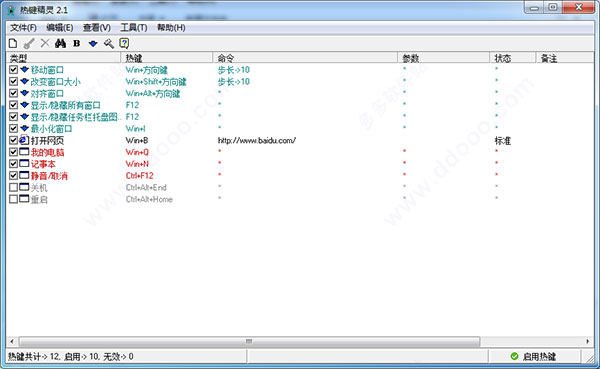The height and width of the screenshot is (369, 600).
Task: Click the horizontal scrollbar thumb
Action: (x=249, y=341)
